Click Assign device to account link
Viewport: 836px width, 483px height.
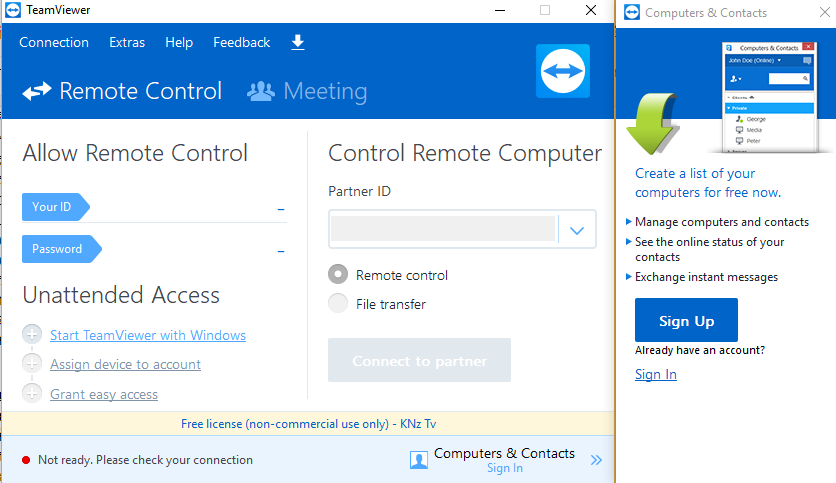(125, 364)
